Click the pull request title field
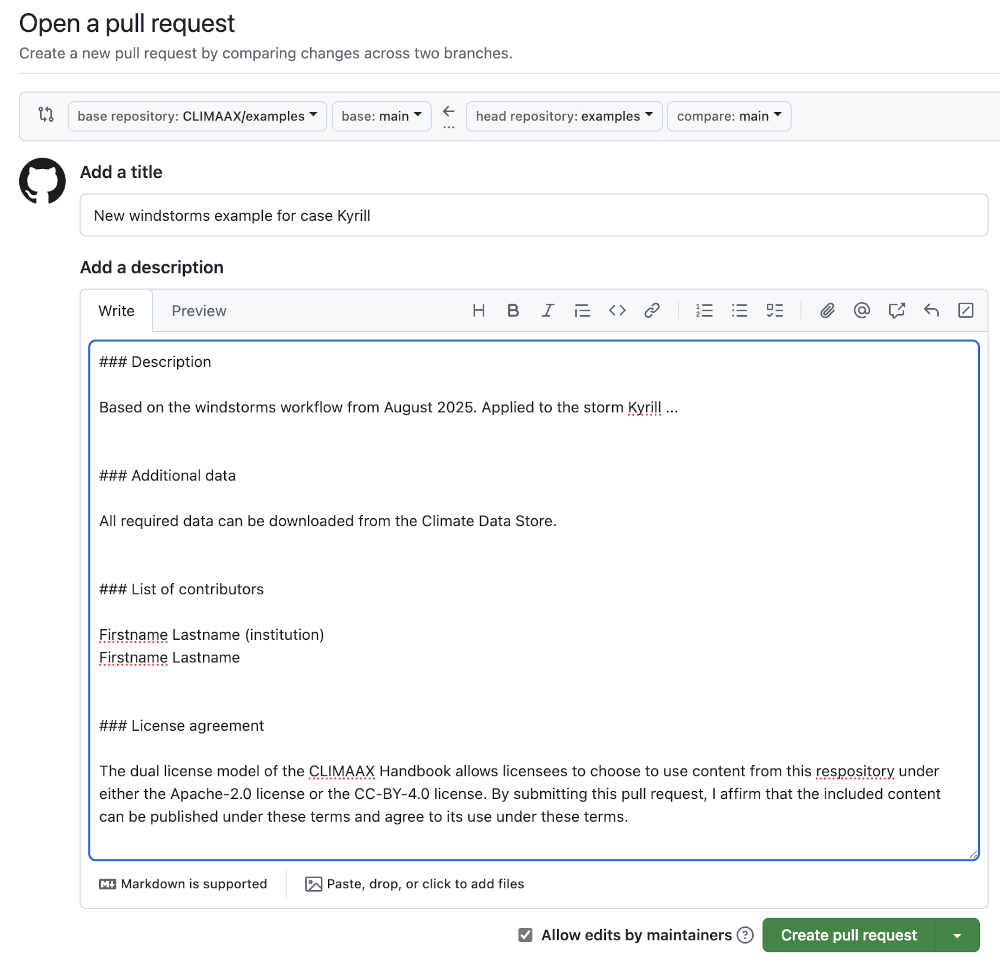Viewport: 1000px width, 968px height. click(533, 215)
